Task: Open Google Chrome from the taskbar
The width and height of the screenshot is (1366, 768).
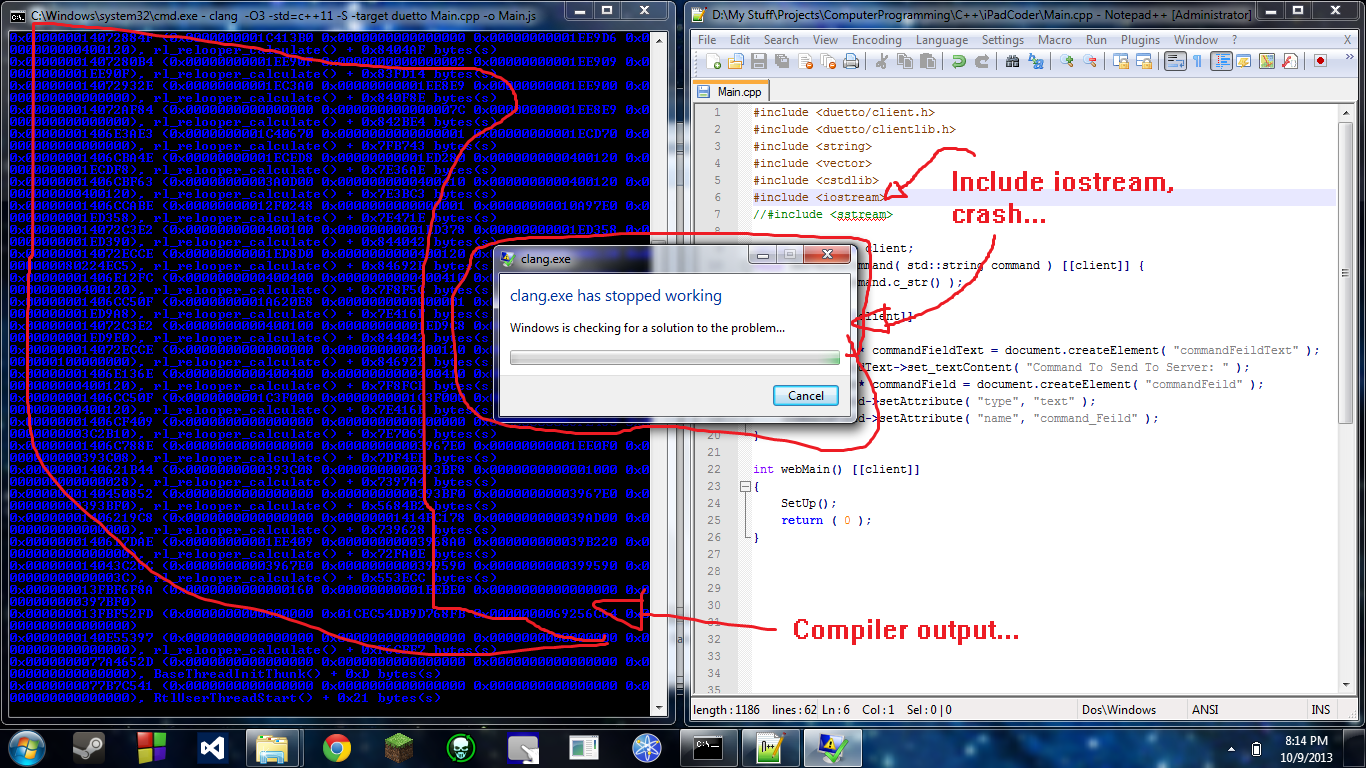Action: click(337, 748)
